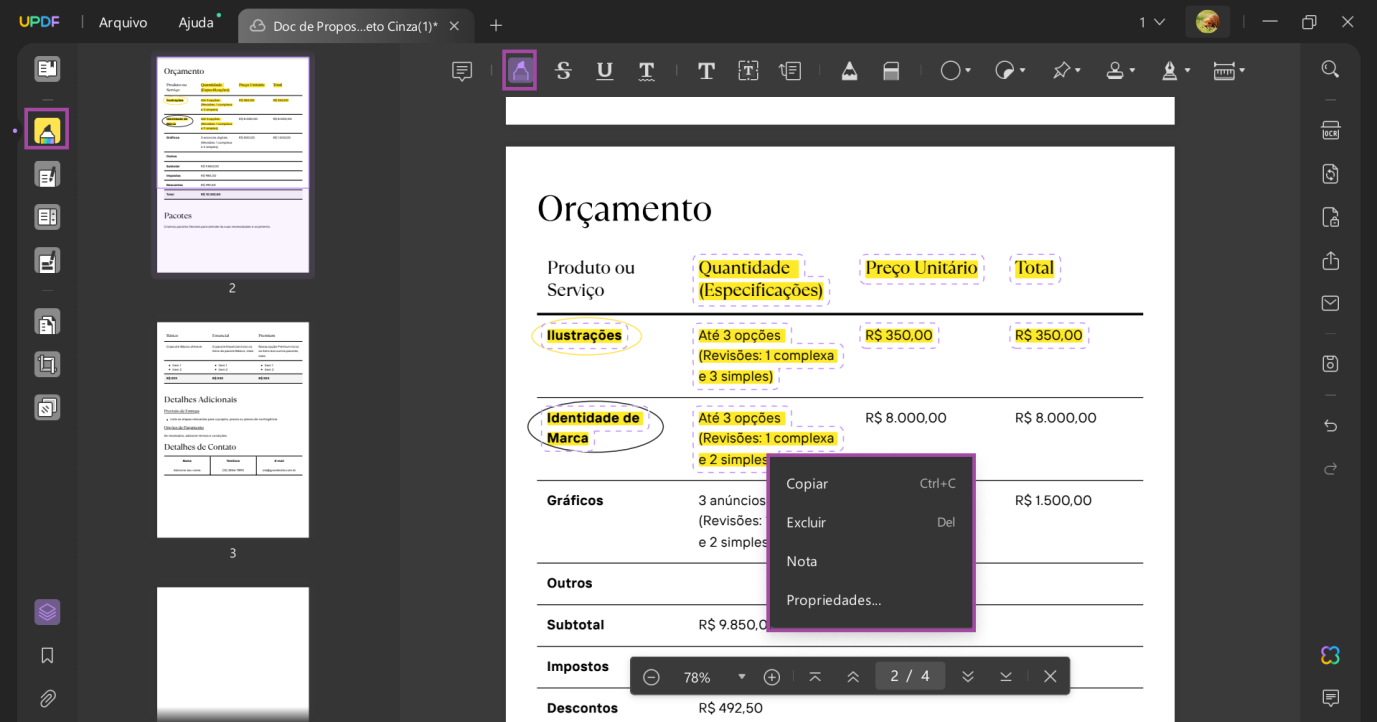Click the Save as other disk icon
1377x722 pixels.
click(1330, 364)
